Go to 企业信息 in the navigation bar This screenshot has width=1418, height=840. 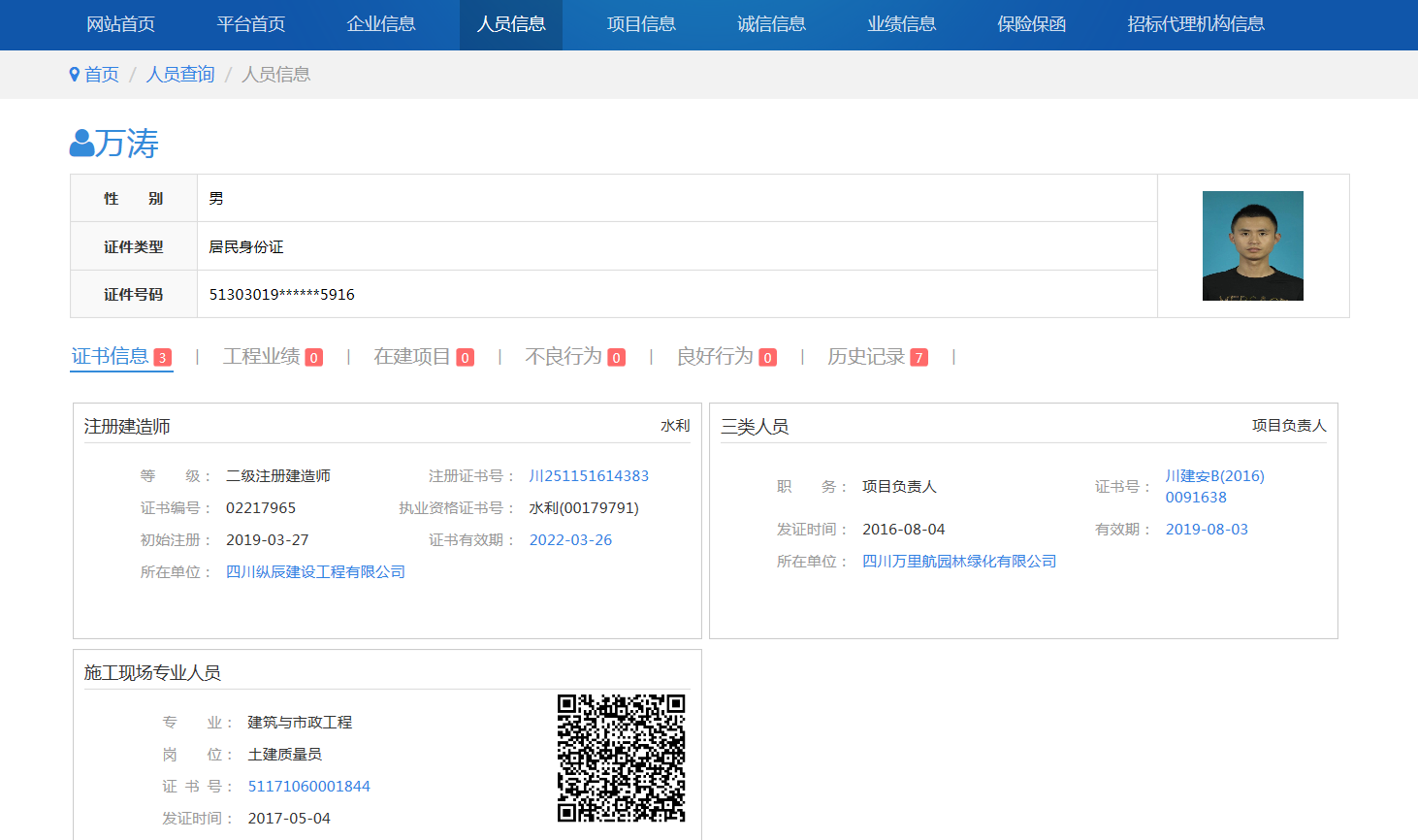(x=381, y=24)
